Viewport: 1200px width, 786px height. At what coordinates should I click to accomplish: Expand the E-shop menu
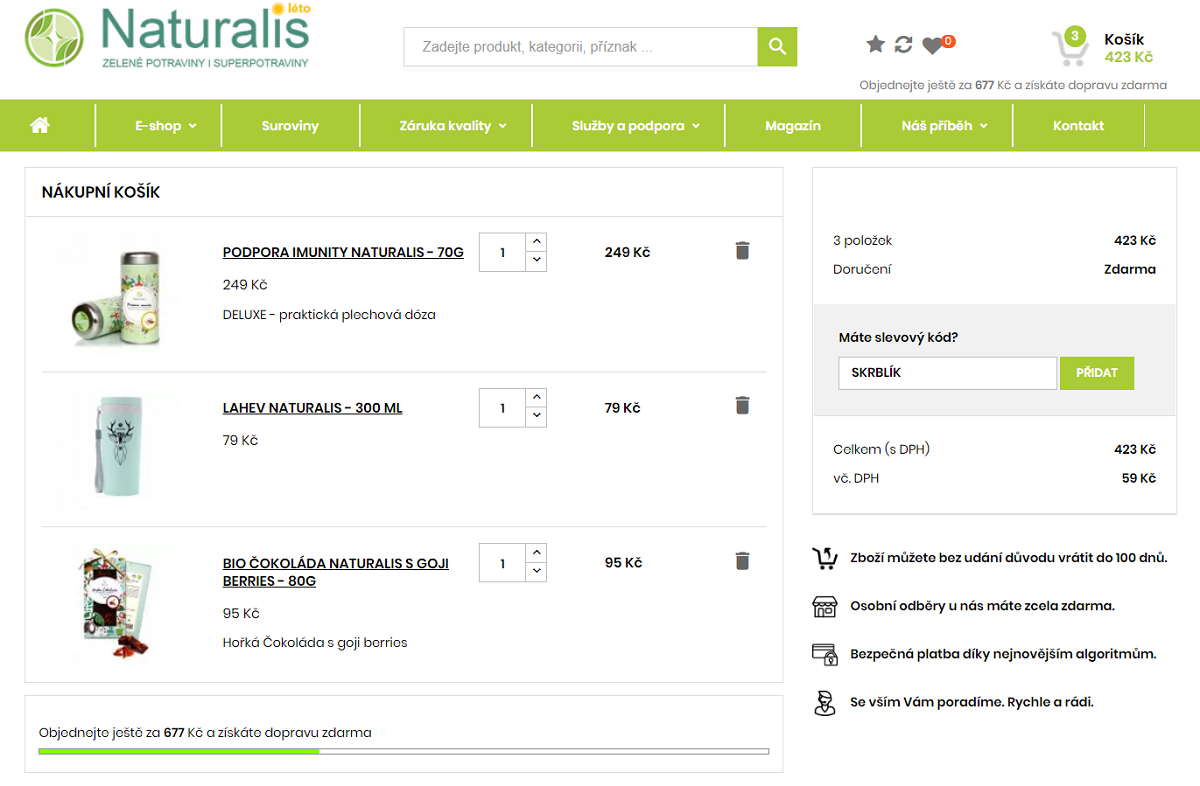tap(166, 126)
